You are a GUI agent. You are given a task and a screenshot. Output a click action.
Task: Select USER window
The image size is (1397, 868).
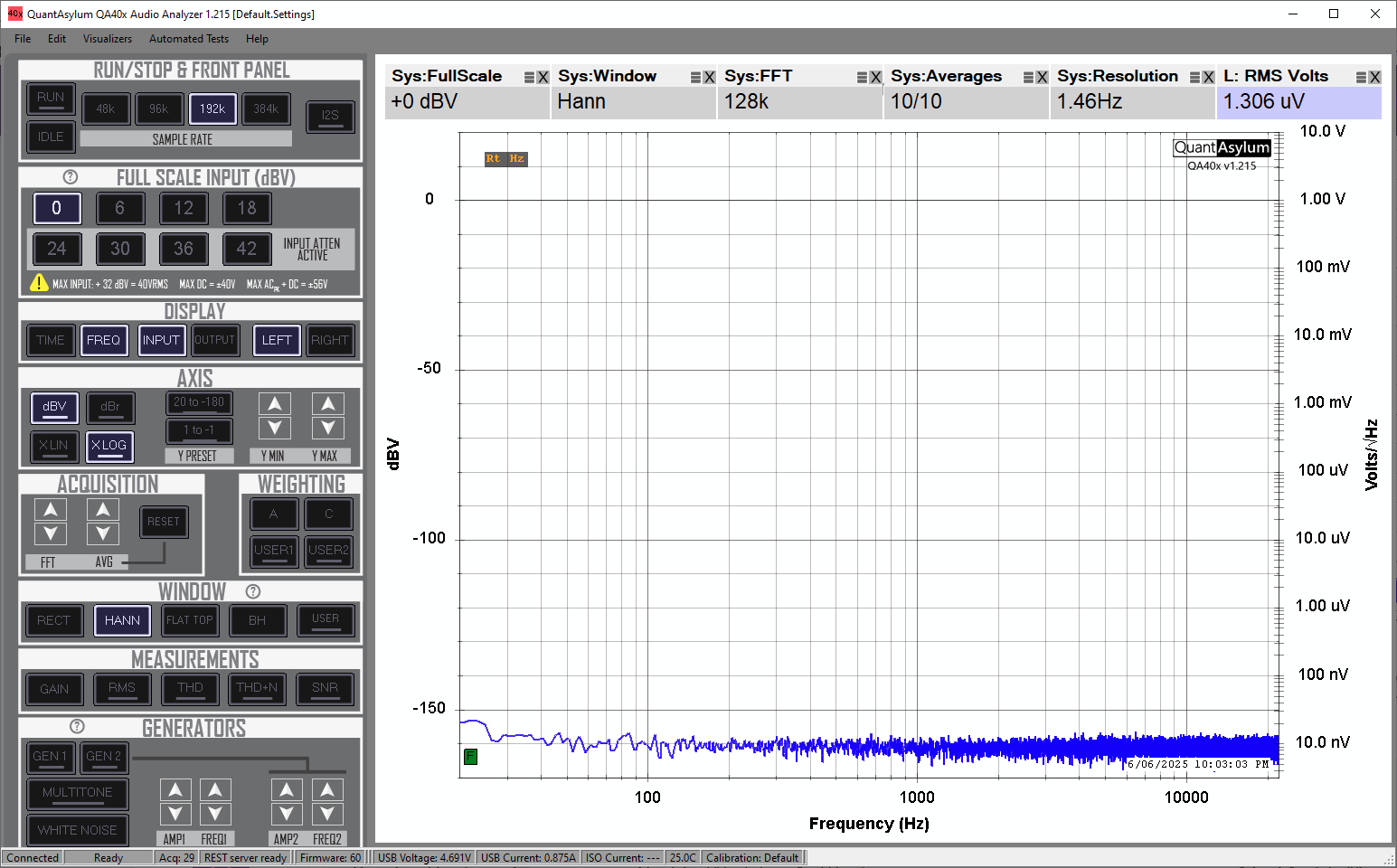pyautogui.click(x=326, y=621)
